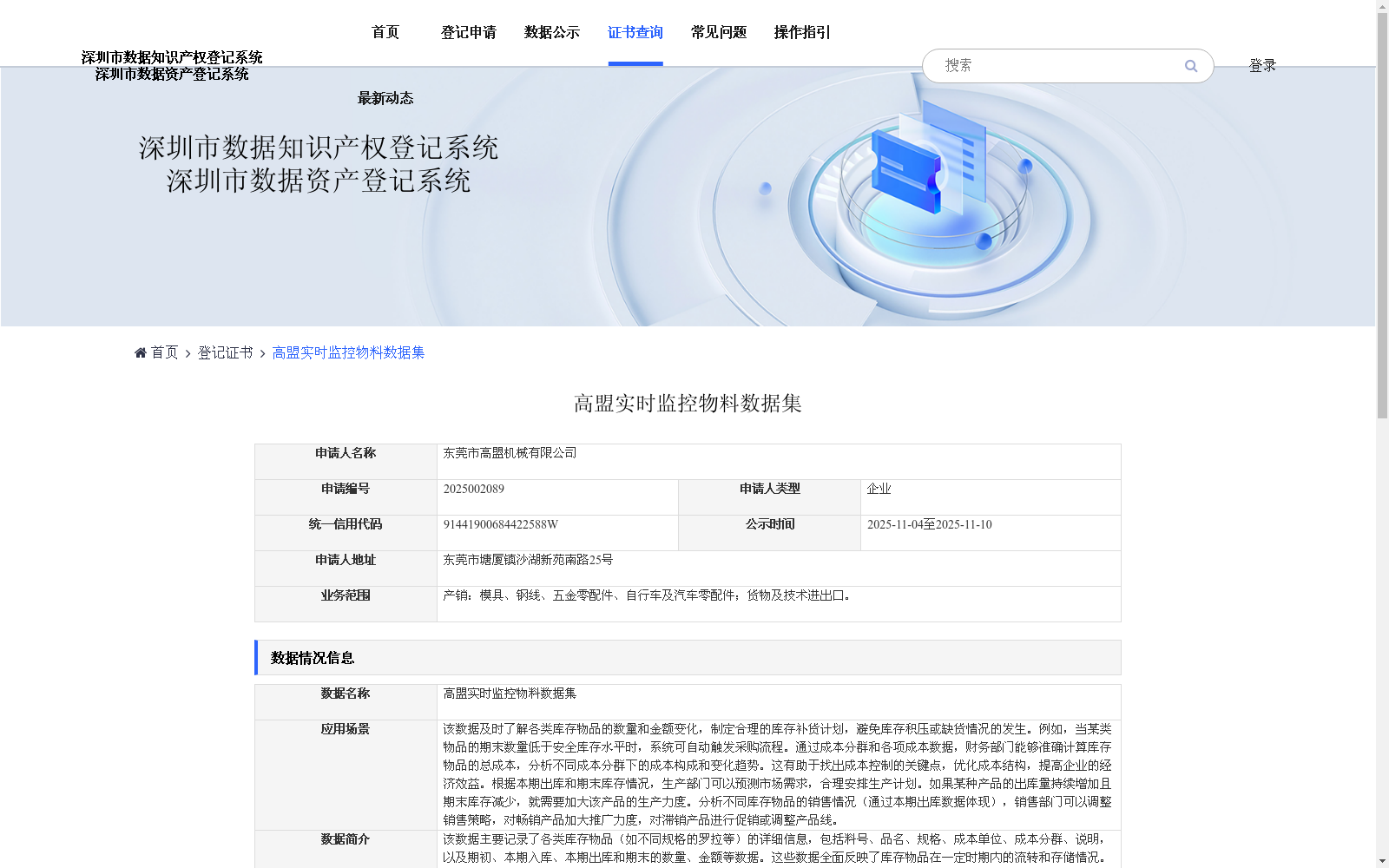The image size is (1389, 868).
Task: Click the 登录 link
Action: [1263, 65]
